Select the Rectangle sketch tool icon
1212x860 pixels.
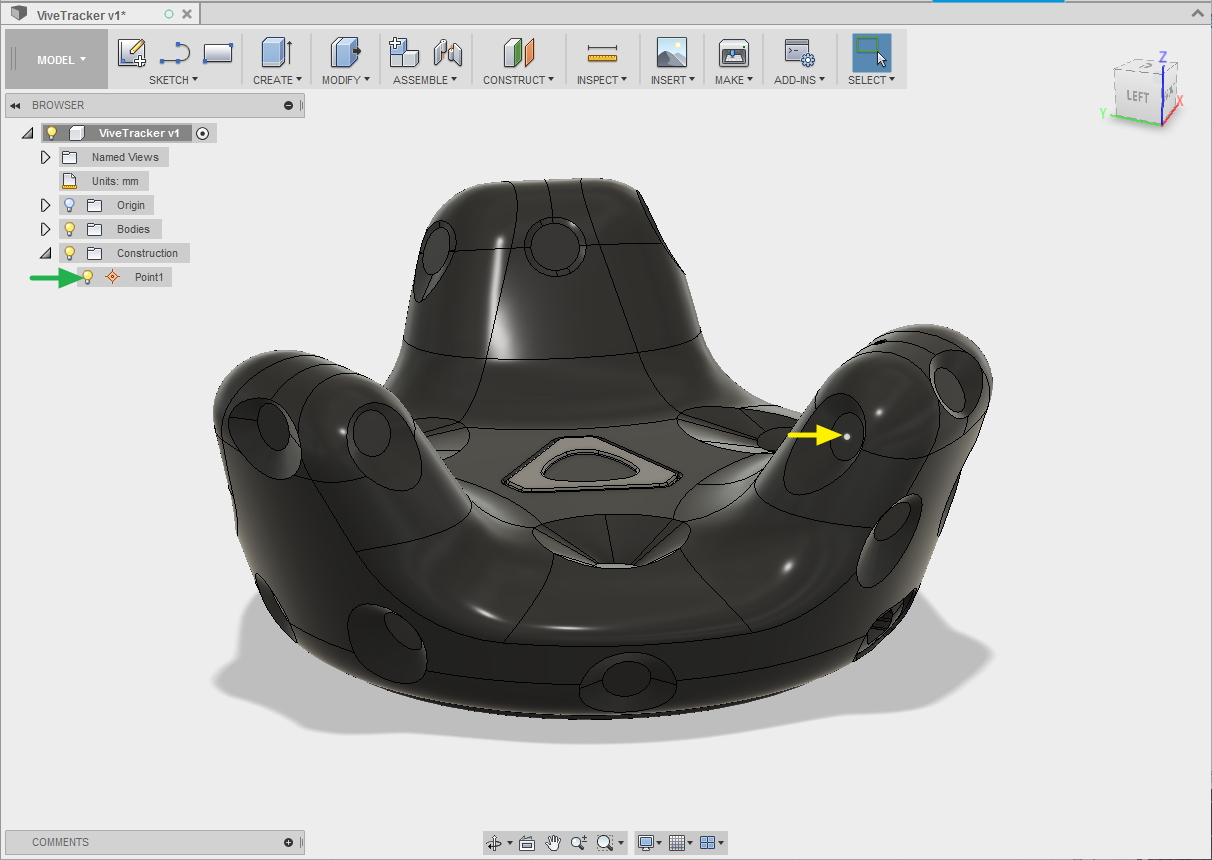pyautogui.click(x=218, y=53)
